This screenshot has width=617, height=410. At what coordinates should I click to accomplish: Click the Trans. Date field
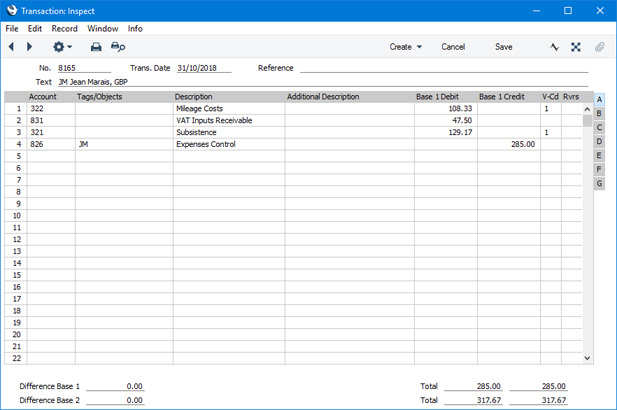204,68
